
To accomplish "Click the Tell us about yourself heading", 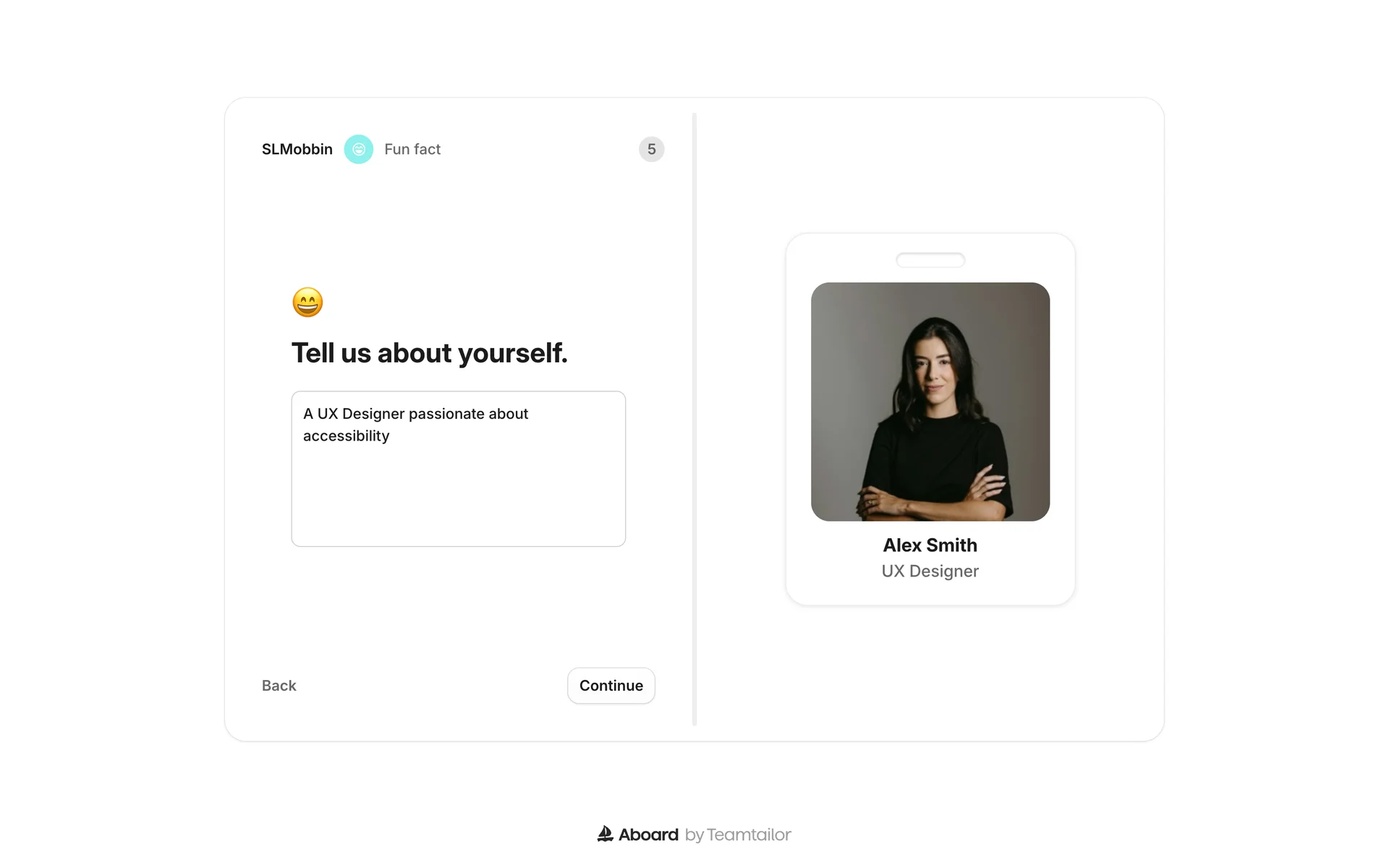I will pyautogui.click(x=430, y=353).
